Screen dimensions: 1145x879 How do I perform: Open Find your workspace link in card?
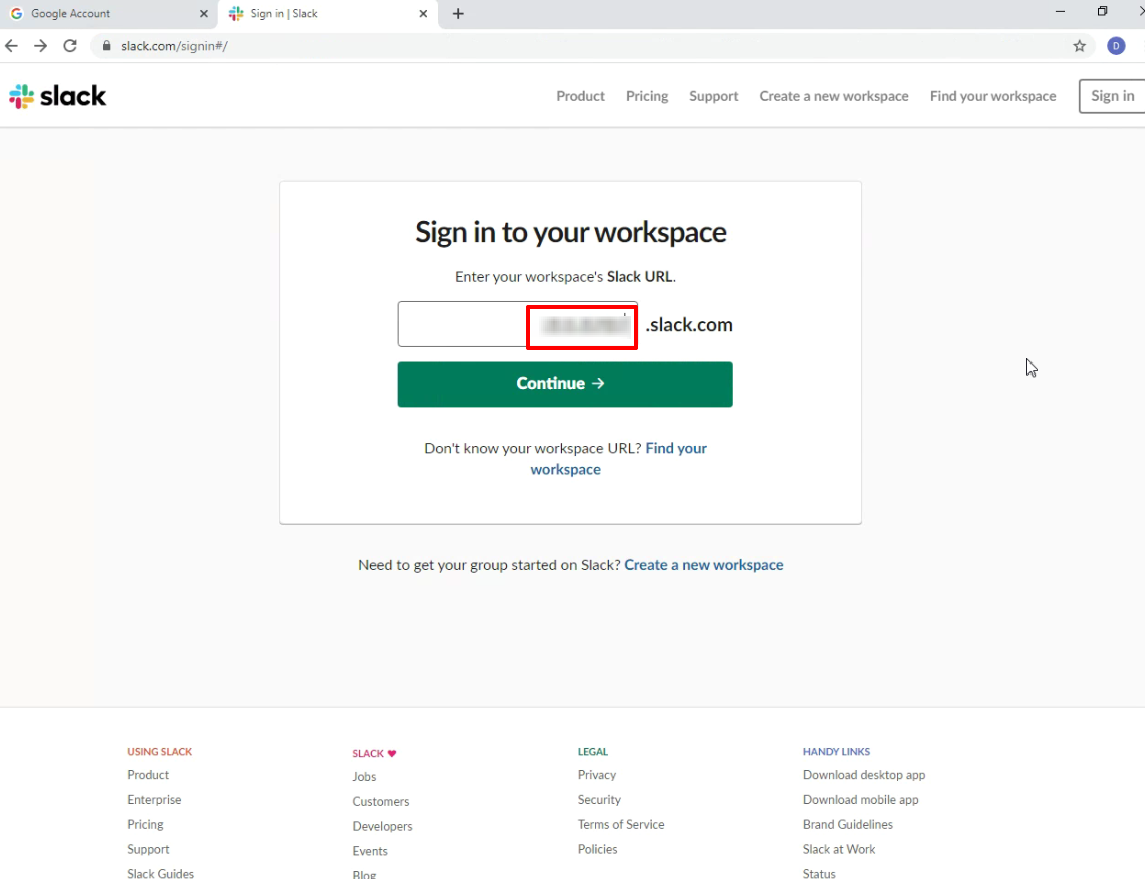(x=675, y=448)
